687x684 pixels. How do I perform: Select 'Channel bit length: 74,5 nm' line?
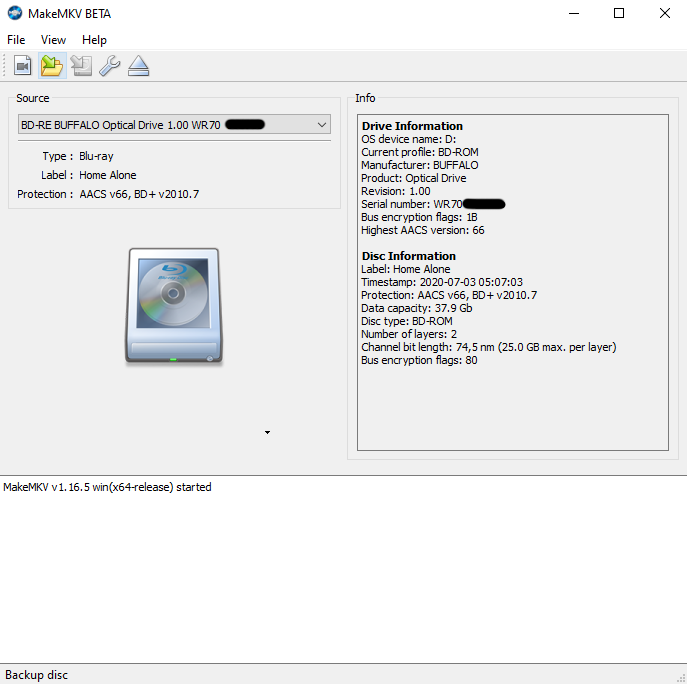[489, 347]
